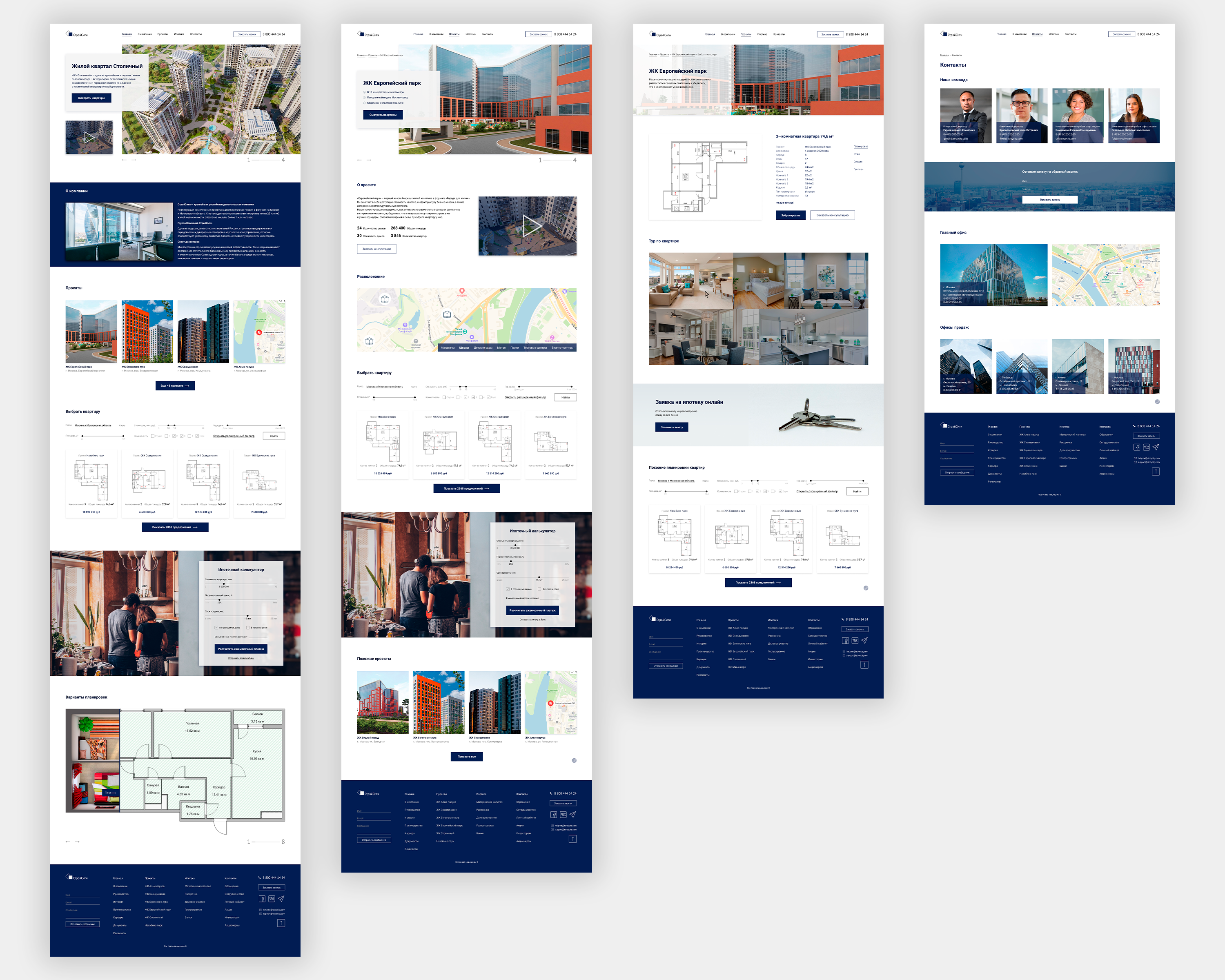Click scroll-to-top arrow in Контакты page footer
Image resolution: width=1225 pixels, height=980 pixels.
point(1156,471)
